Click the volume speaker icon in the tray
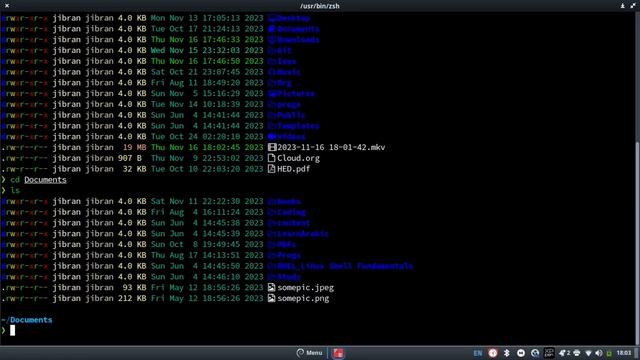Viewport: 640px width, 360px height. pos(598,353)
